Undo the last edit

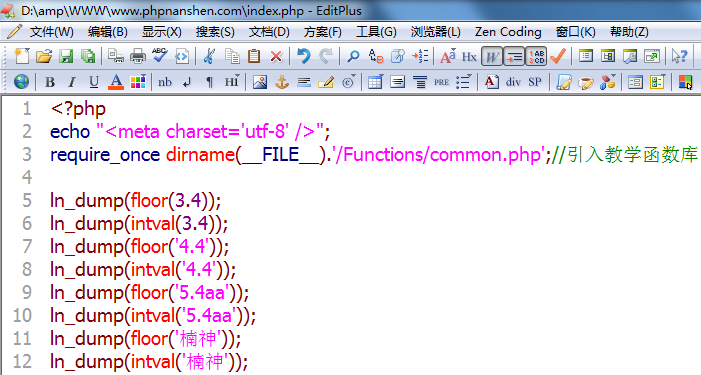click(x=304, y=56)
